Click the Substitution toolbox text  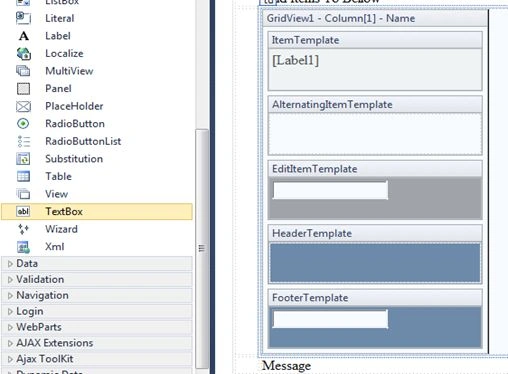[74, 159]
